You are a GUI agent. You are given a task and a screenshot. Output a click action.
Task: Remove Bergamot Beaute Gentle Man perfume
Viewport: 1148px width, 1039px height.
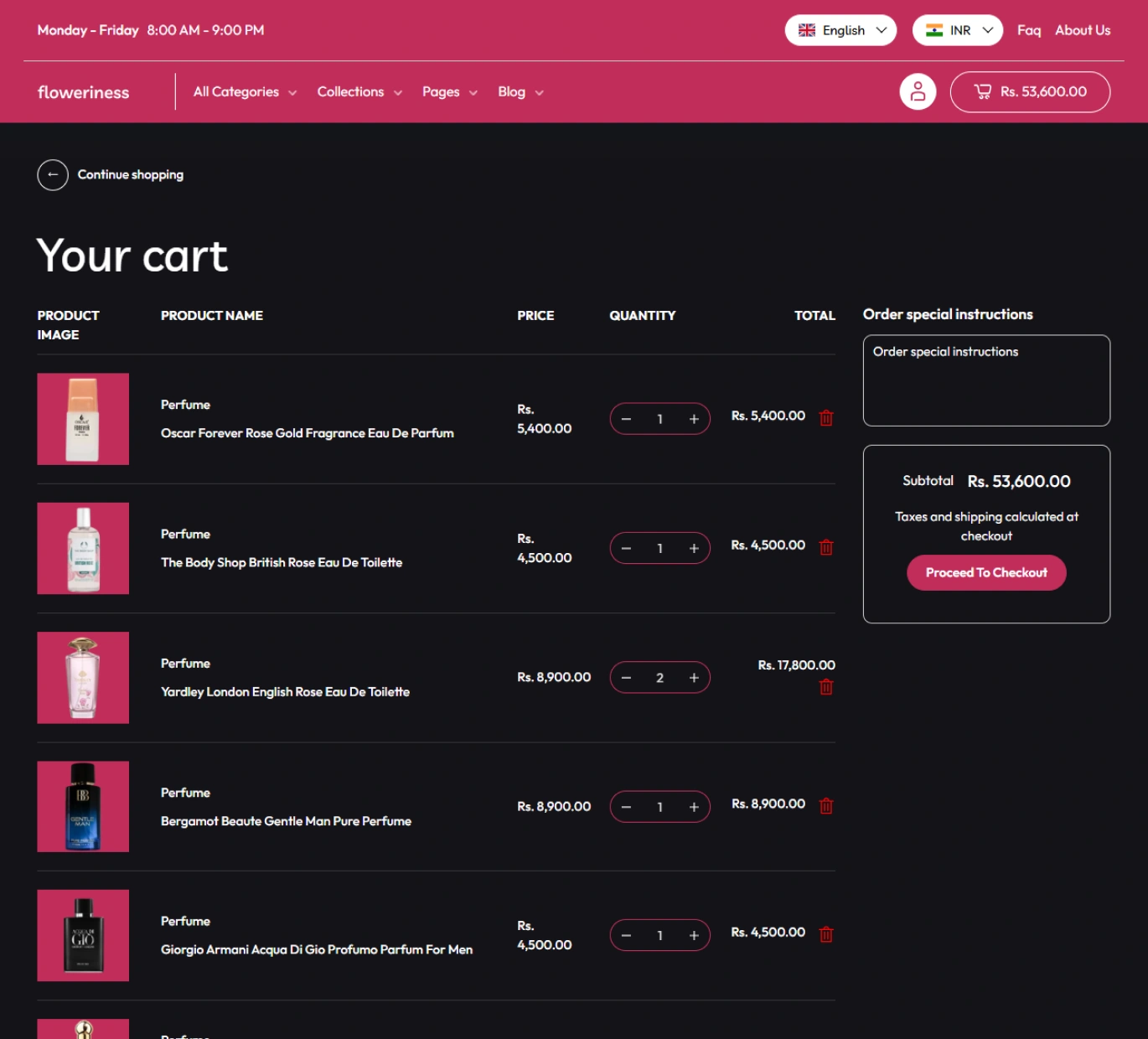(826, 806)
